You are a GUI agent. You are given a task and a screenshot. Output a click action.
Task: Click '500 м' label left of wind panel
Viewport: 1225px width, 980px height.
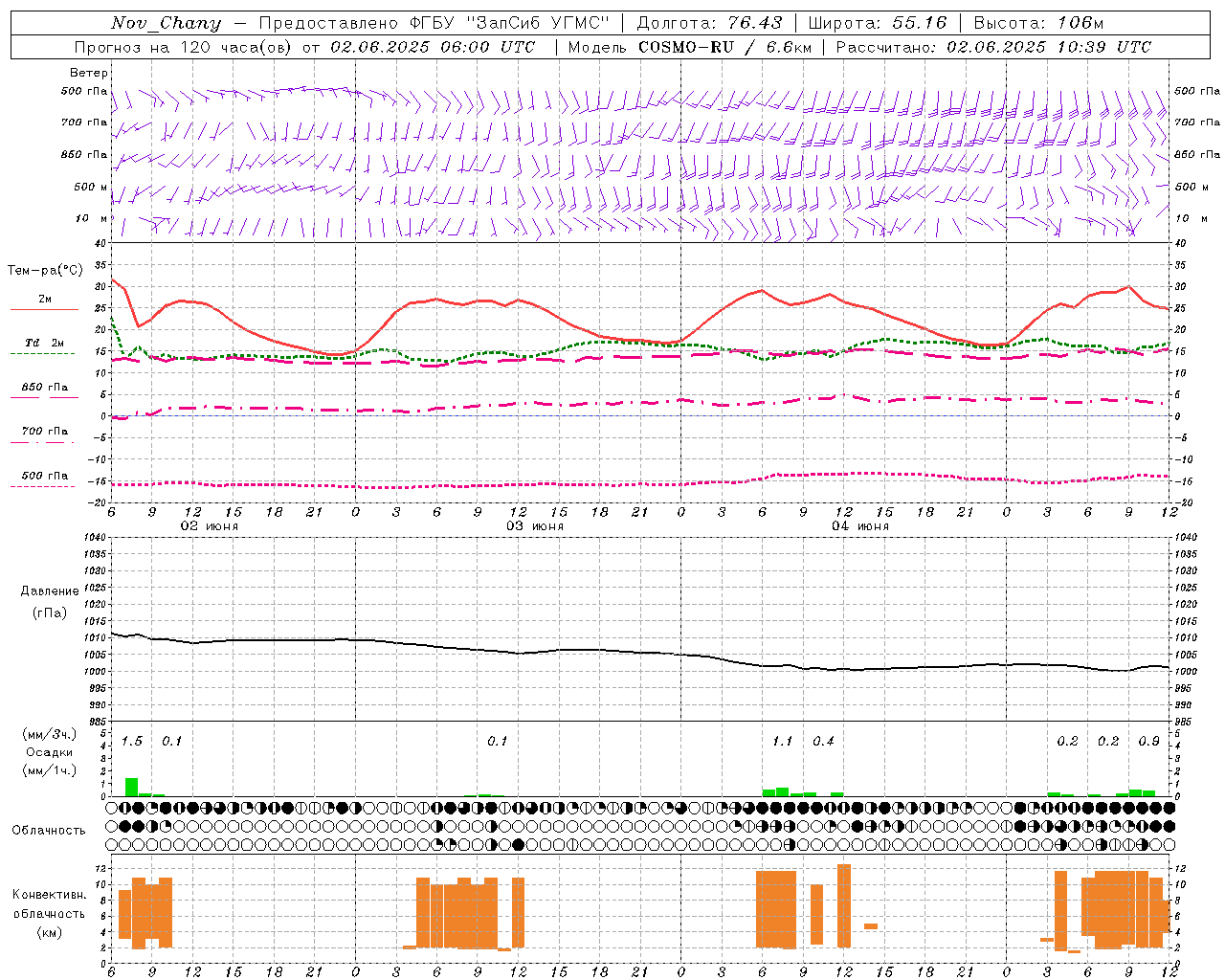(x=91, y=187)
